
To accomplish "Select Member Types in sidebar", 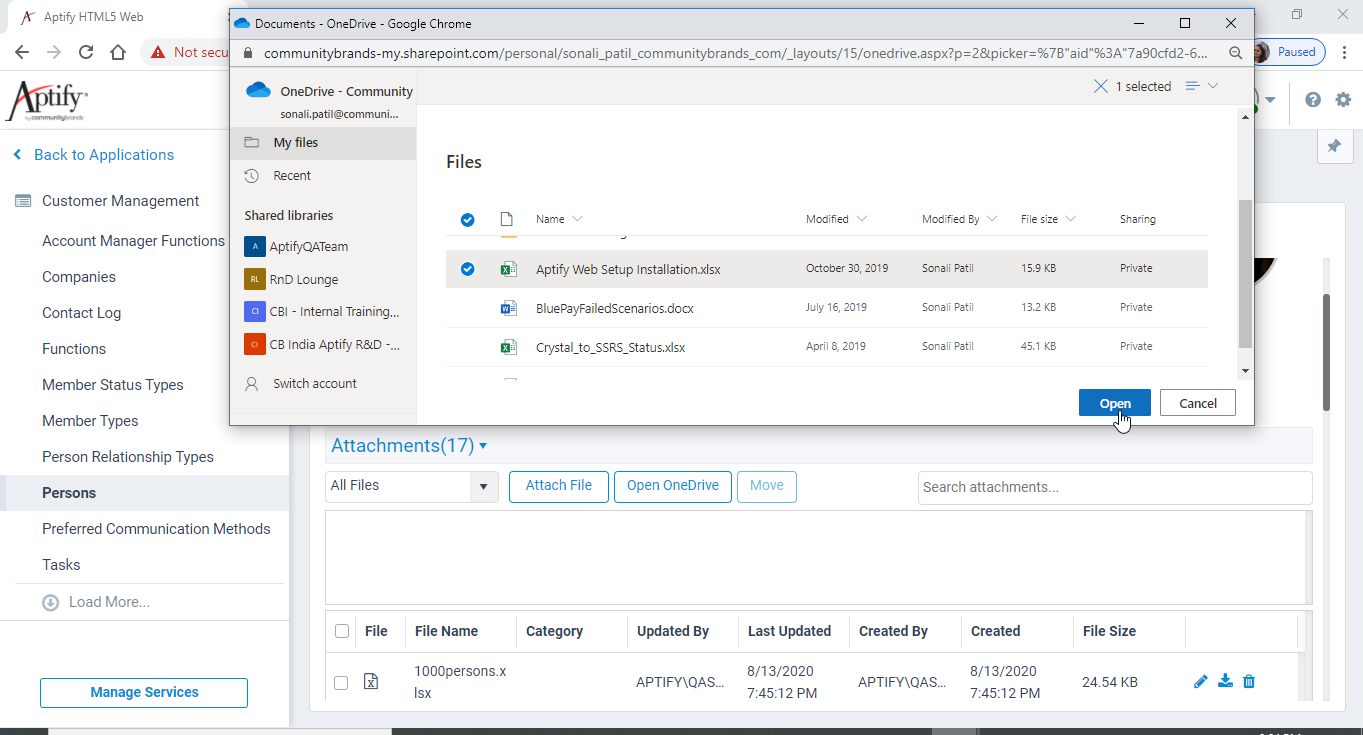I will [90, 421].
